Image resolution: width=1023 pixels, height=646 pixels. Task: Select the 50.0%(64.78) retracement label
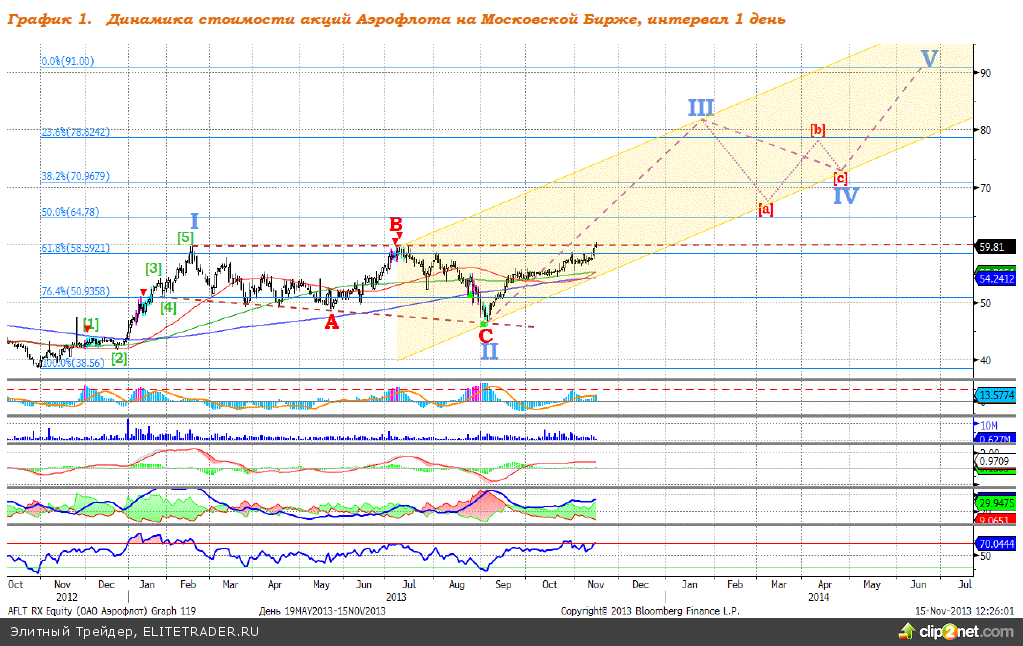(70, 212)
